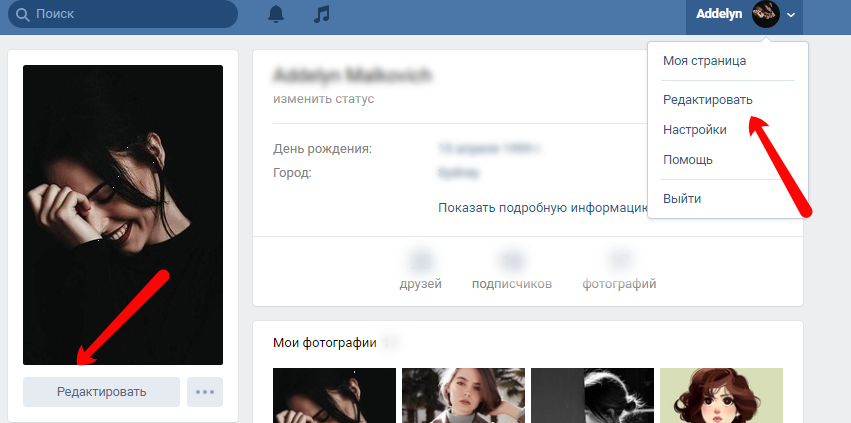Open the cartoon girl photo thumbnail
851x423 pixels.
point(721,395)
